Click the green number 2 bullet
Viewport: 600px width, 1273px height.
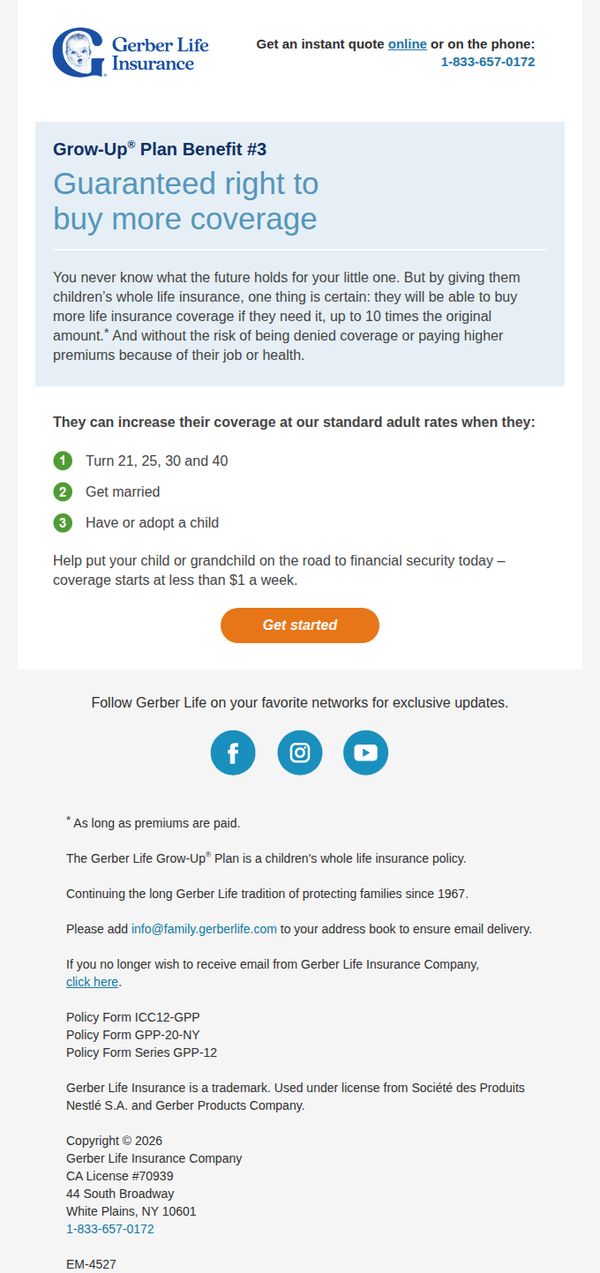[x=63, y=492]
